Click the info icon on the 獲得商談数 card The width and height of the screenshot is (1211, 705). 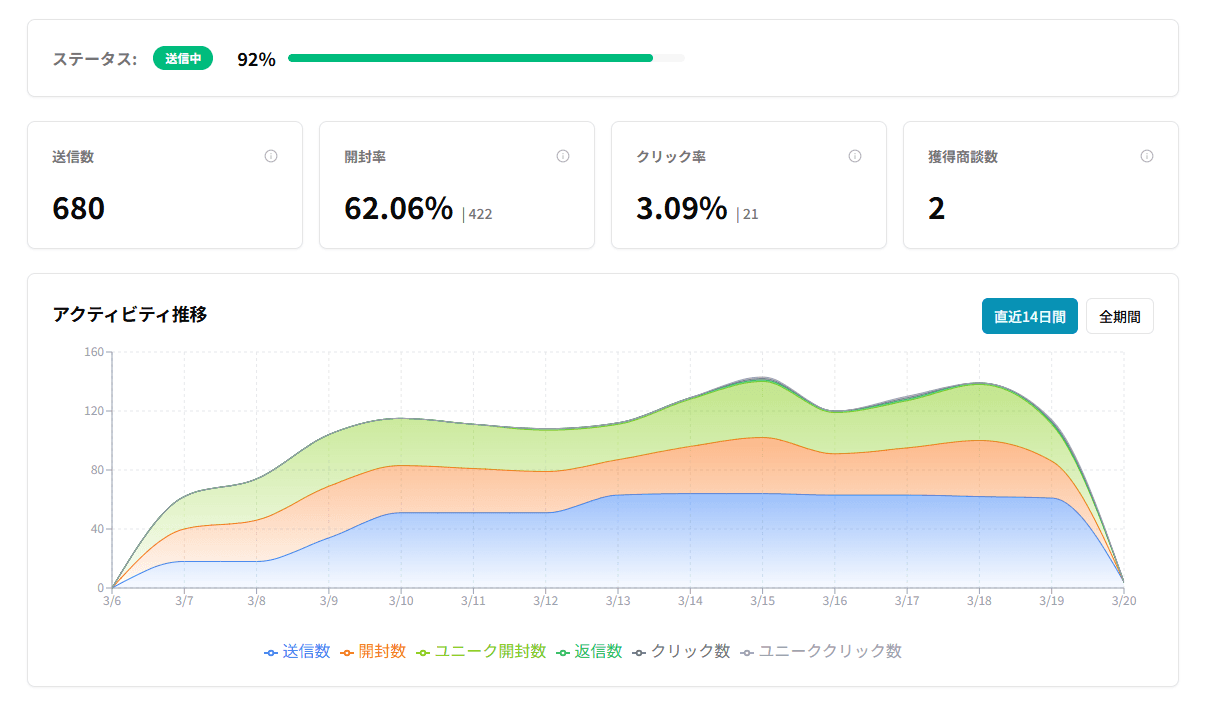1146,156
